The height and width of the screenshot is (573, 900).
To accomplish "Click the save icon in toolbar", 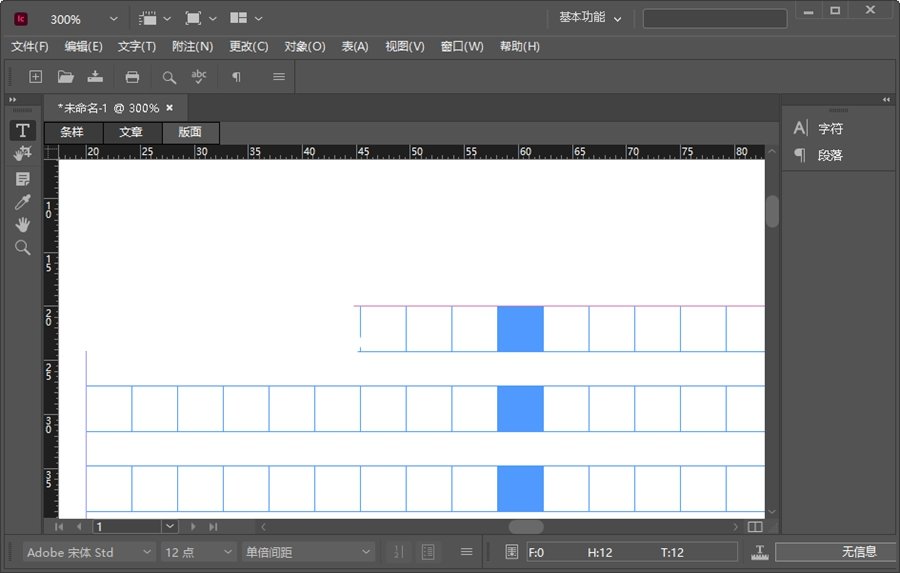I will coord(95,76).
